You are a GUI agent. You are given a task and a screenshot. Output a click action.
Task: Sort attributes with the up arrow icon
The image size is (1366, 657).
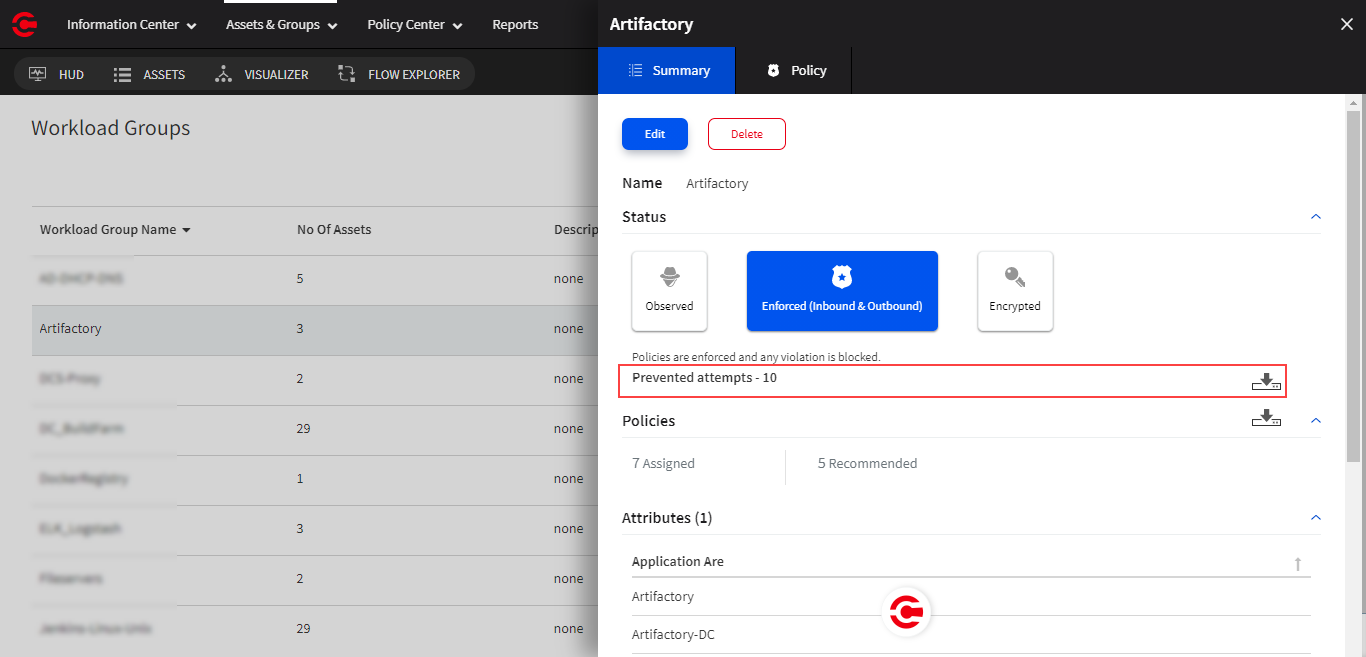[1298, 564]
